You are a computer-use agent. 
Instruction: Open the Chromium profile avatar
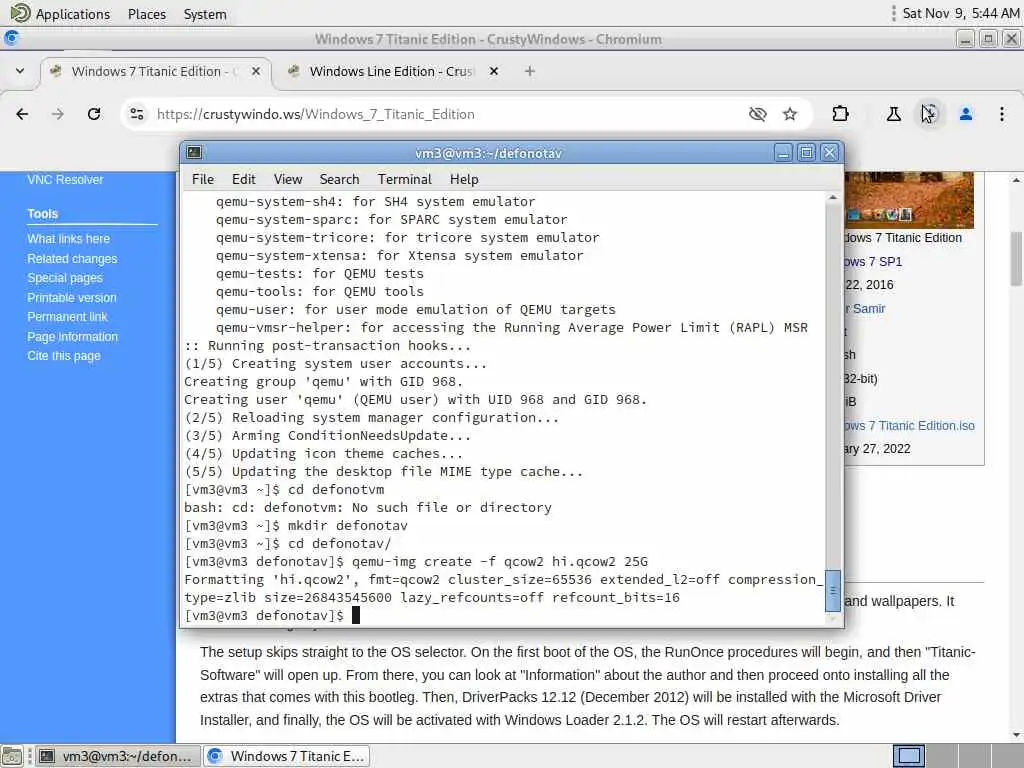(x=966, y=114)
